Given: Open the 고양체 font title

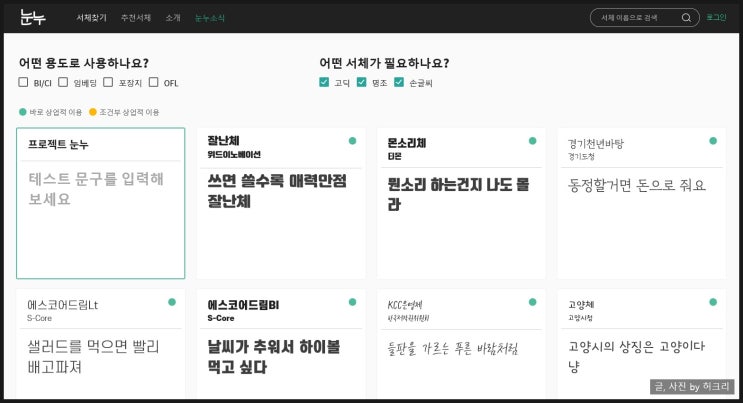Looking at the screenshot, I should (581, 304).
